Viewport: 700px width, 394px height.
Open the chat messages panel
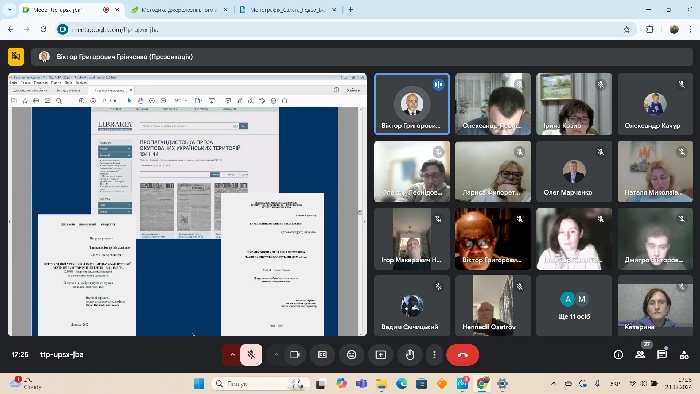[662, 355]
